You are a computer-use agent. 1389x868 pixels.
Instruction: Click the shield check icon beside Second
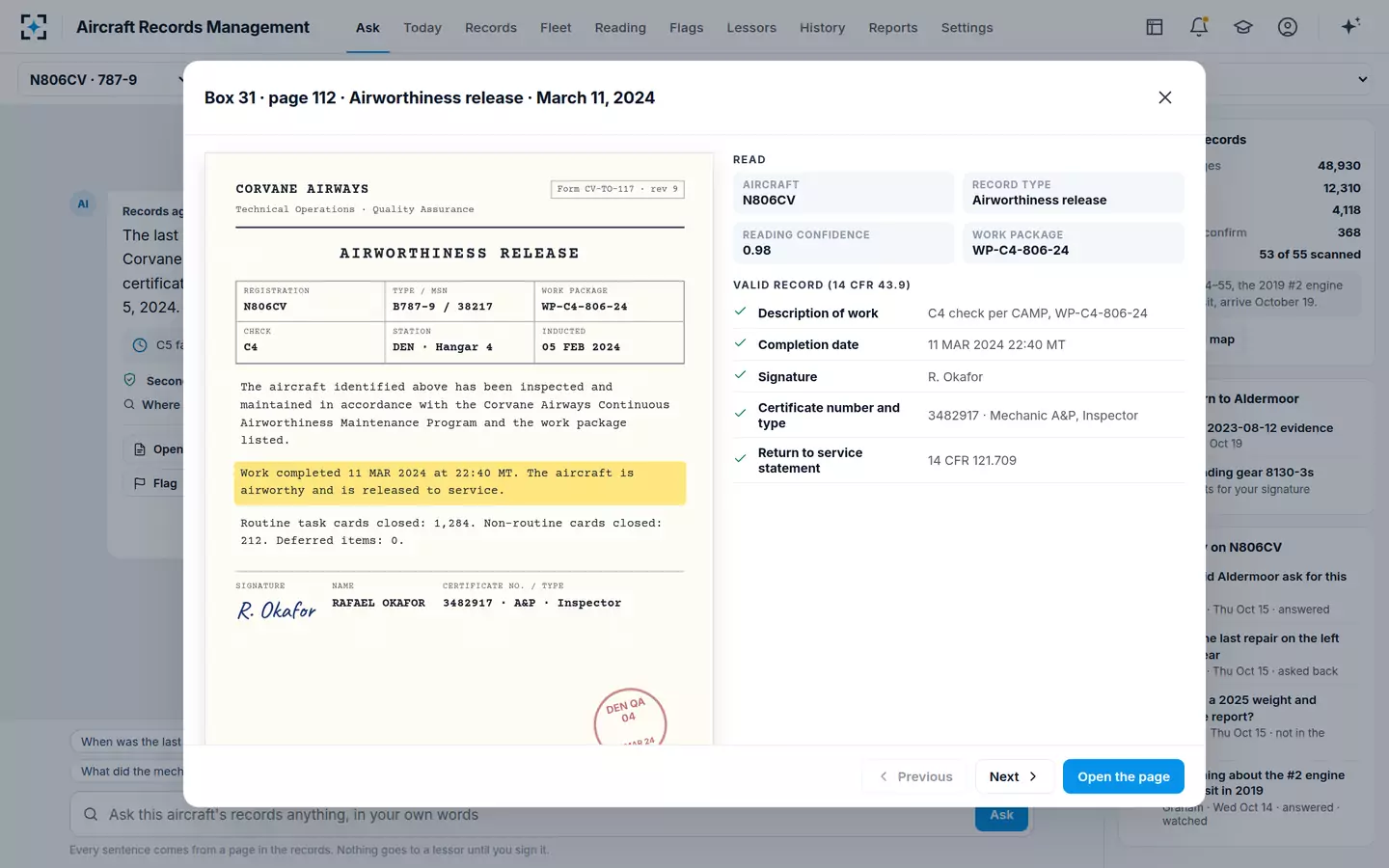tap(130, 380)
